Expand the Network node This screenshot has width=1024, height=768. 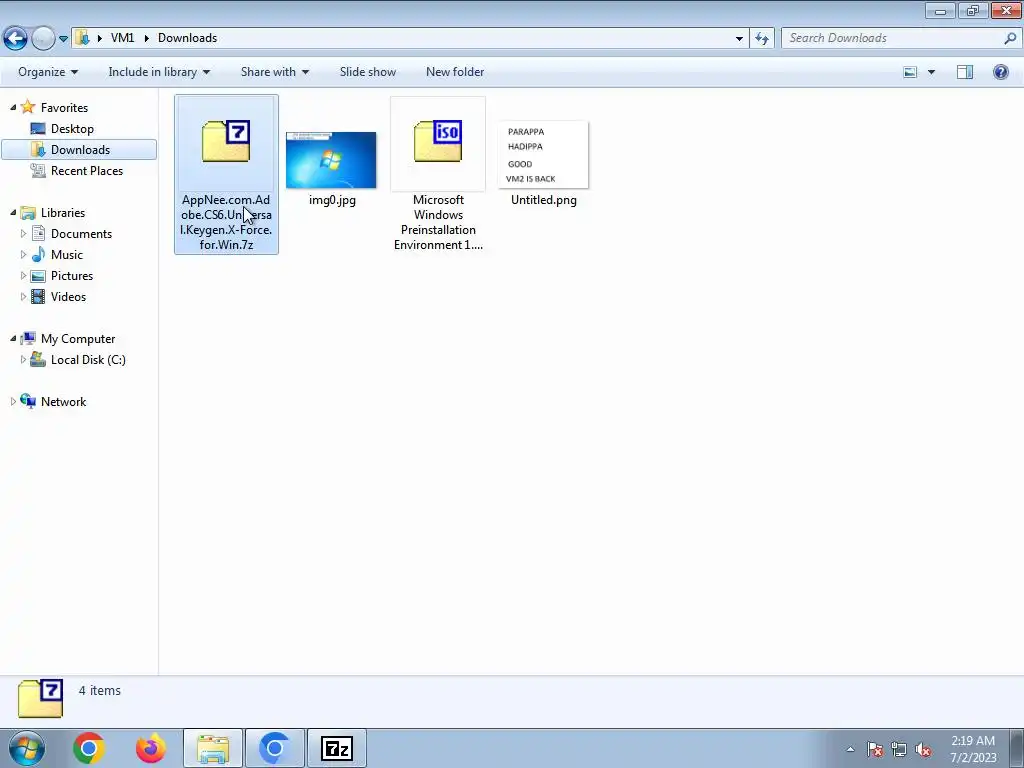[x=13, y=402]
